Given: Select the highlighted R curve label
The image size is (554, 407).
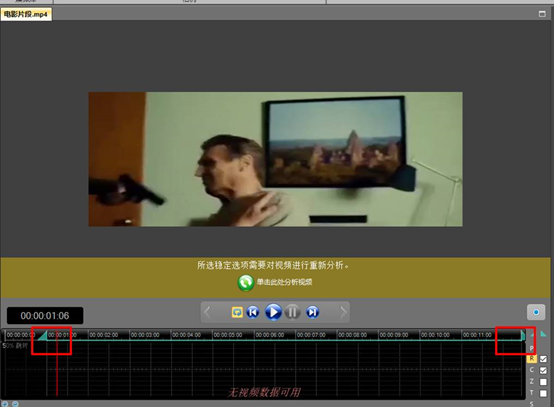Looking at the screenshot, I should [531, 359].
